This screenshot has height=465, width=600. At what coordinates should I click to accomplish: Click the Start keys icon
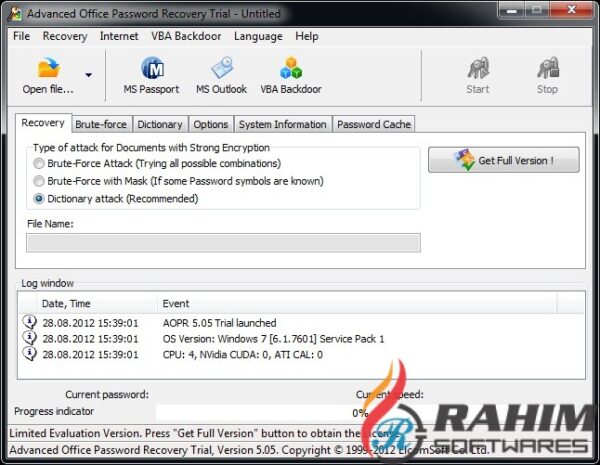(478, 68)
